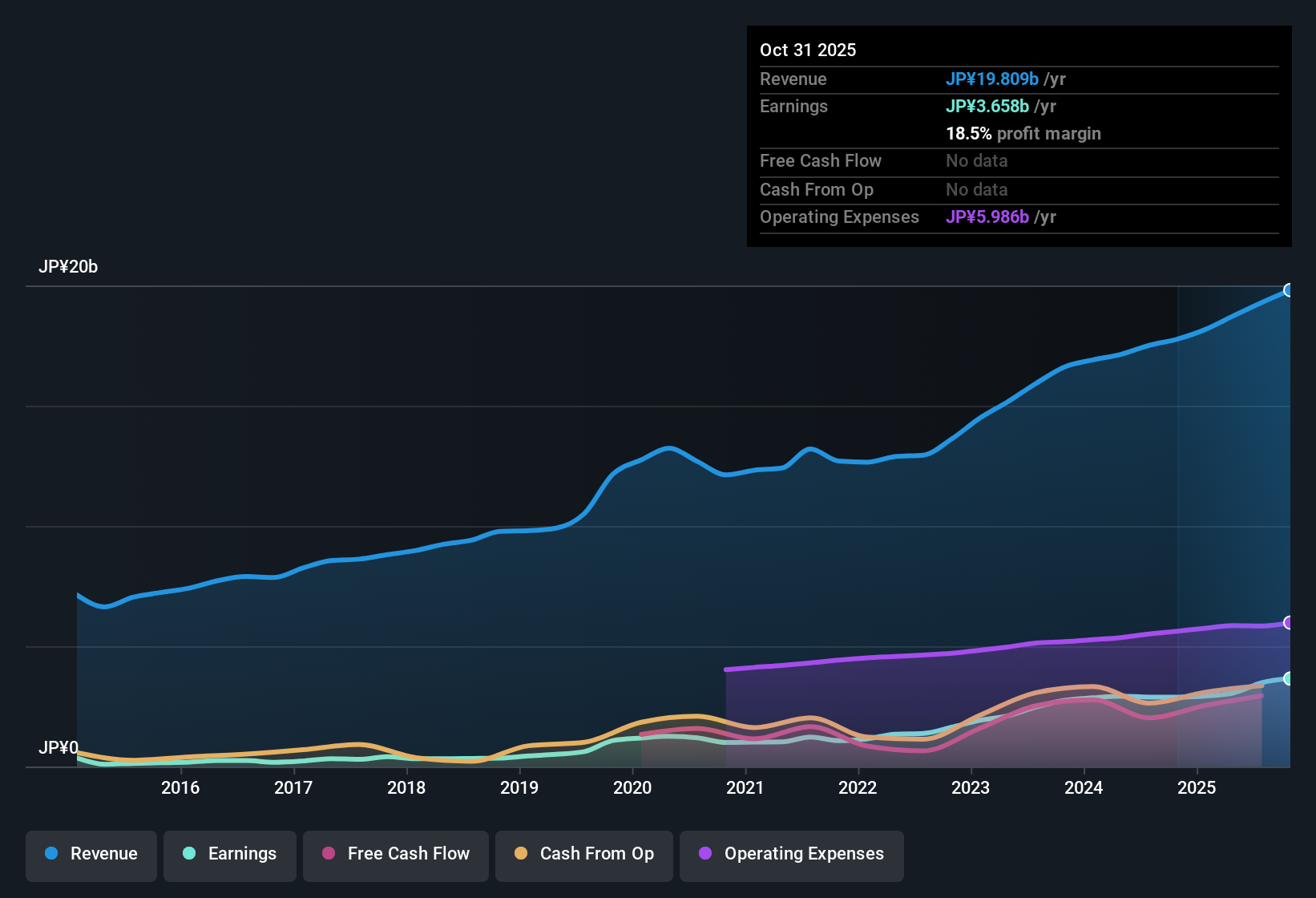Click the JP¥19.809b revenue value
1316x898 pixels.
pyautogui.click(x=993, y=79)
